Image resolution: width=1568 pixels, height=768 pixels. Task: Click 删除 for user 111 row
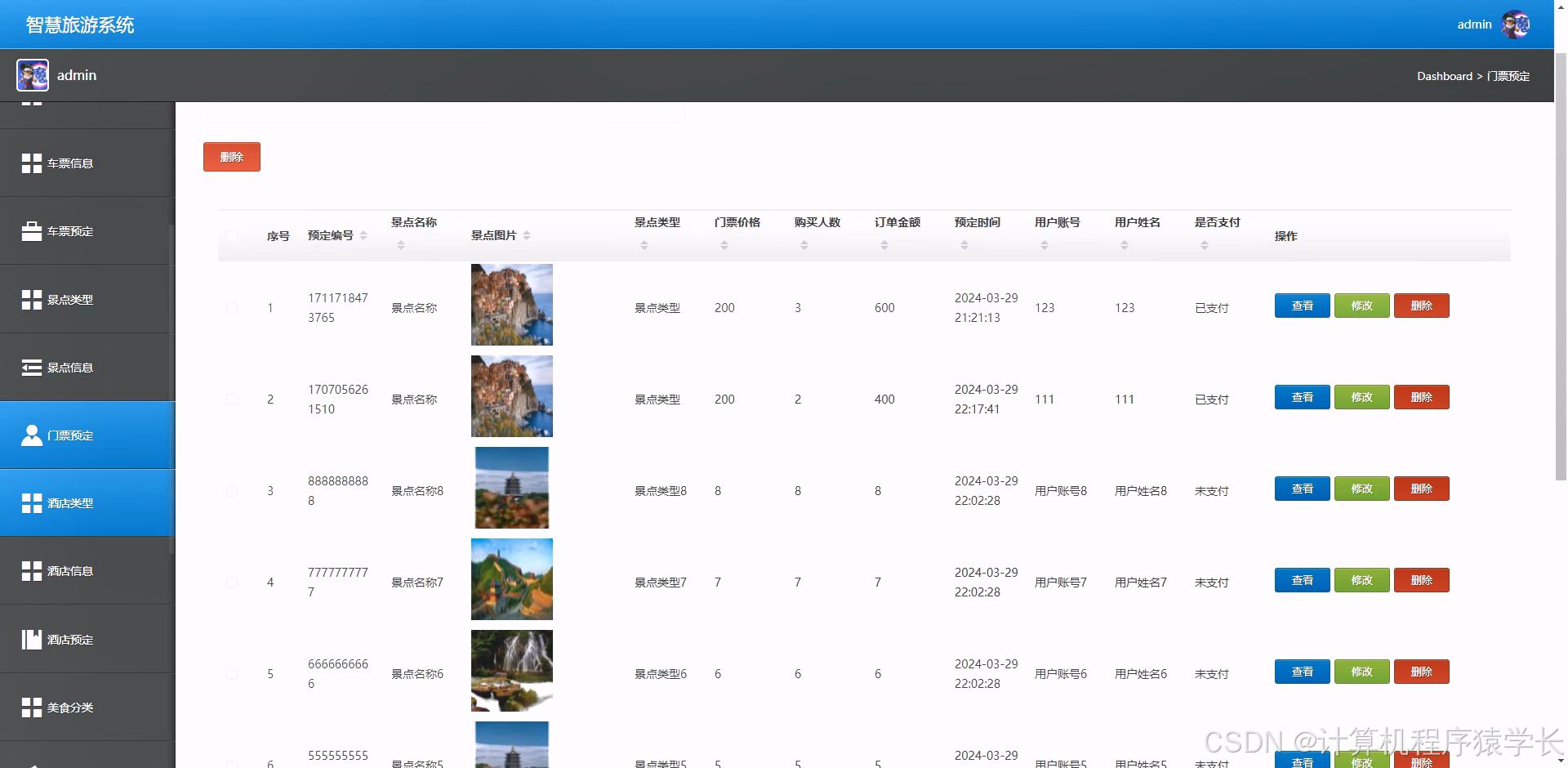pyautogui.click(x=1422, y=397)
